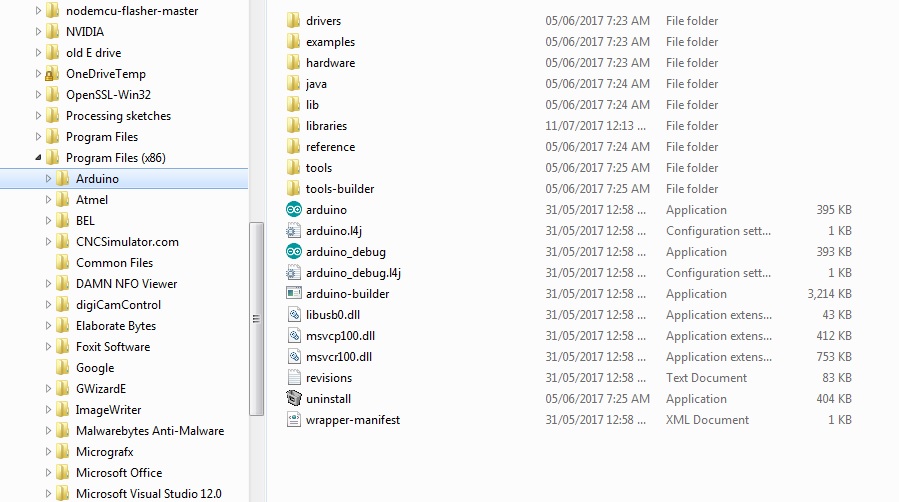The height and width of the screenshot is (502, 899).
Task: Click the msvcp100.dll file icon
Action: click(x=294, y=336)
